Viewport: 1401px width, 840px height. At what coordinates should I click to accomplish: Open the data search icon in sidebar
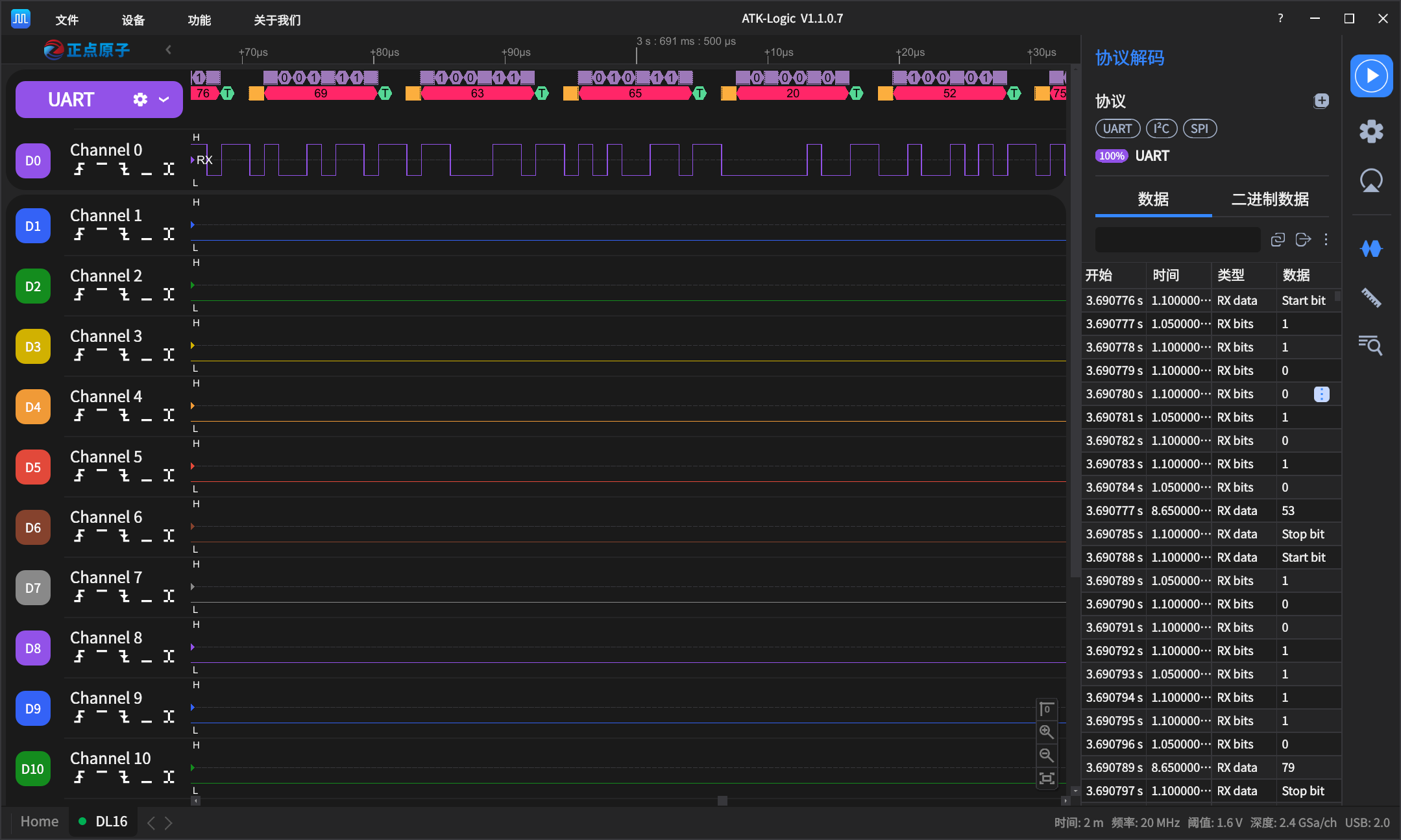click(x=1371, y=345)
